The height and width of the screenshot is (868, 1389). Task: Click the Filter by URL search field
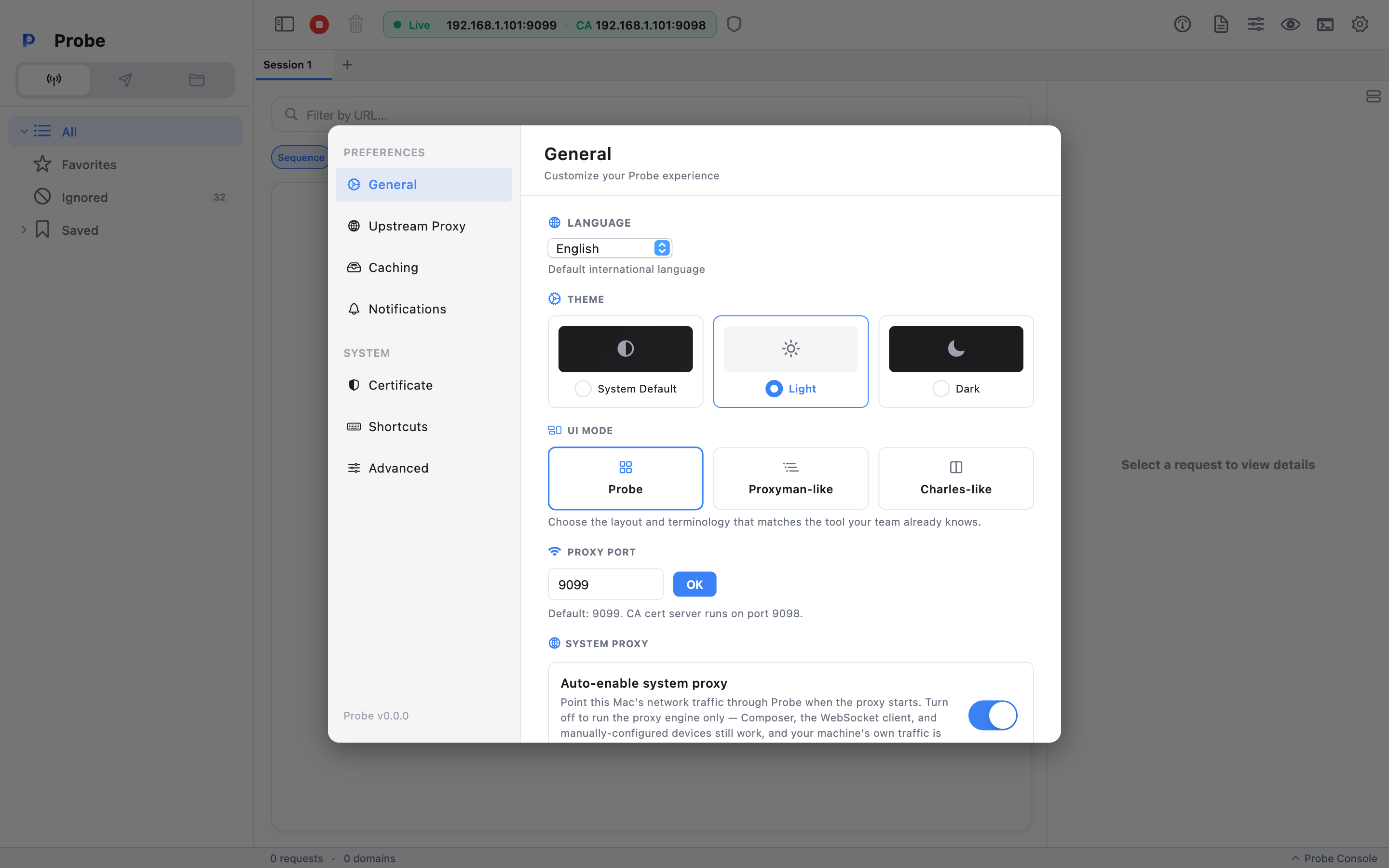point(651,115)
